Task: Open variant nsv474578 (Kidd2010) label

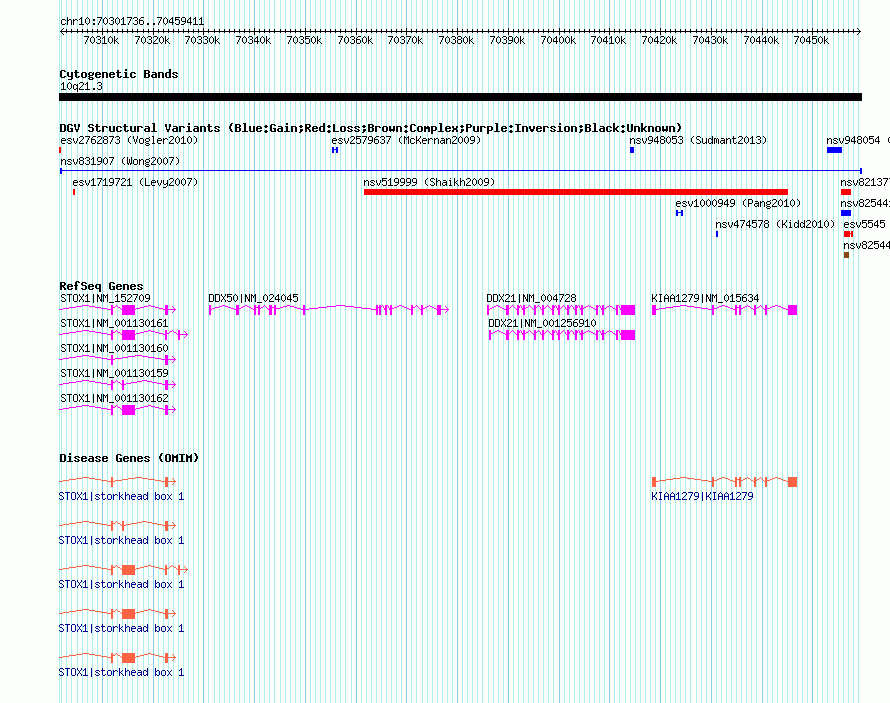Action: pos(775,224)
